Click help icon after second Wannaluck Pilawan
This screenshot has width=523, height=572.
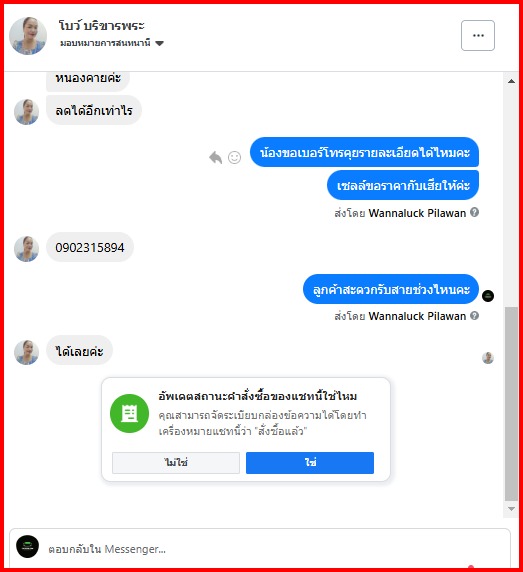(474, 316)
